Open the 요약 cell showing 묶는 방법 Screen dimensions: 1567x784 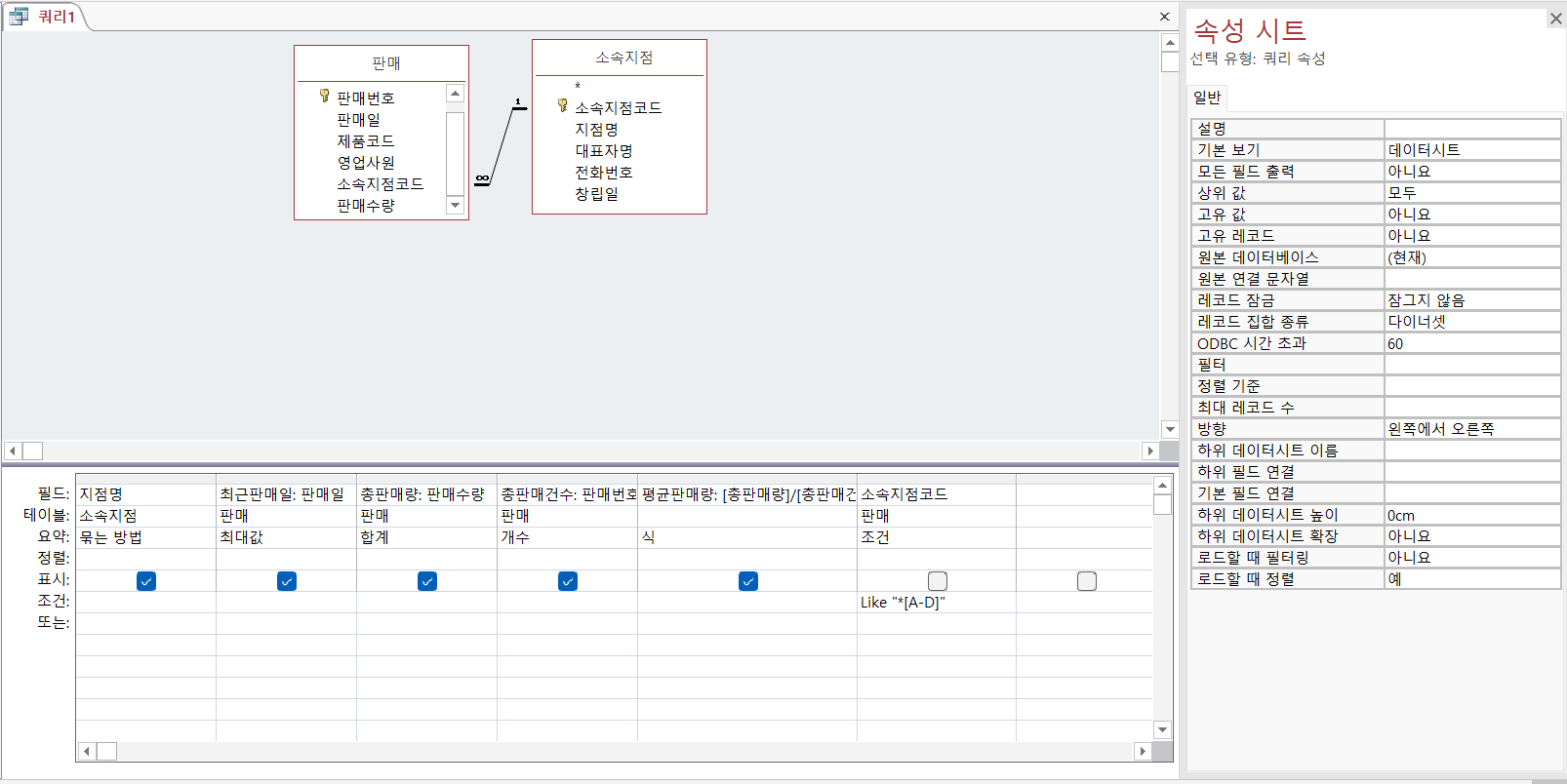coord(145,537)
